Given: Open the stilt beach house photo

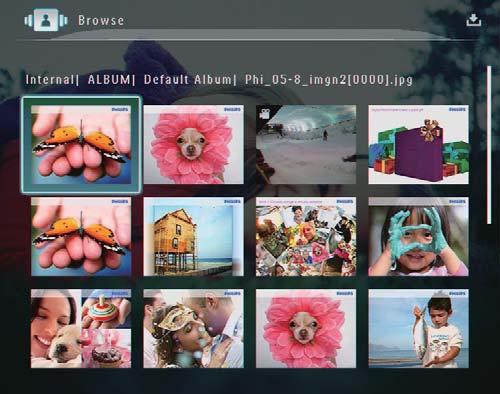Looking at the screenshot, I should [x=193, y=237].
